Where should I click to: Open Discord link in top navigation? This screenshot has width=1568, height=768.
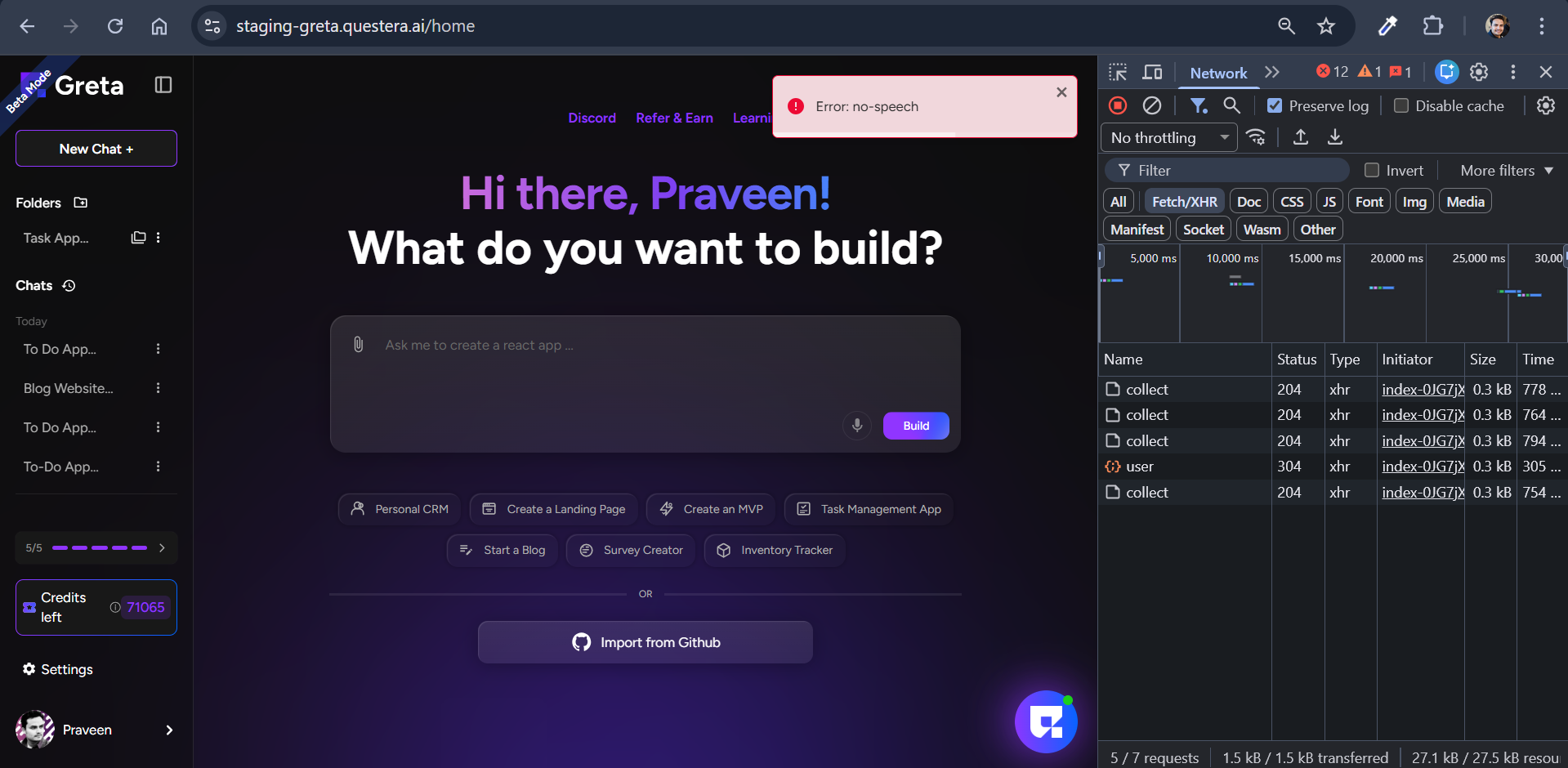pyautogui.click(x=592, y=118)
